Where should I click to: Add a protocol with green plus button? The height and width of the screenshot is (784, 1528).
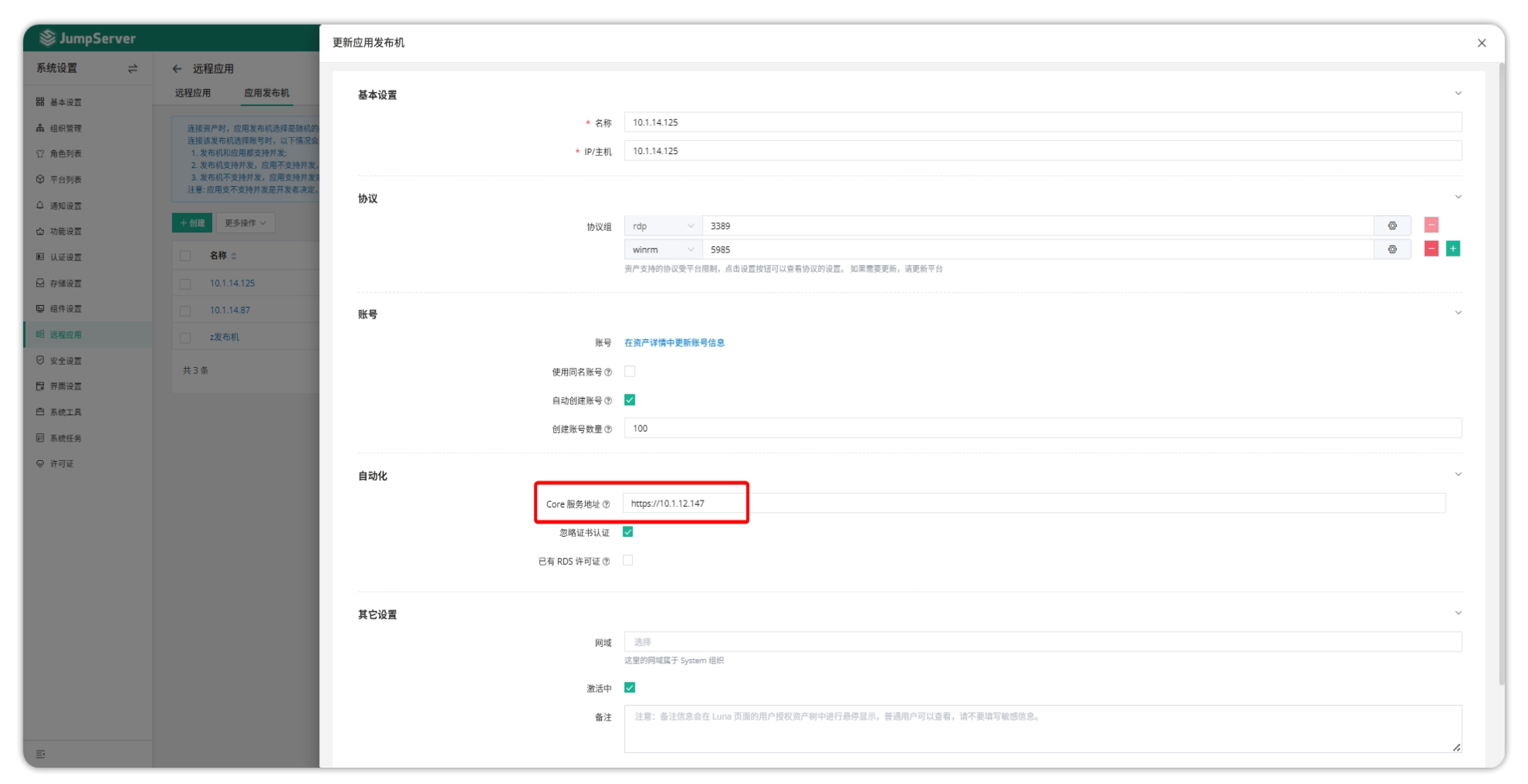pos(1453,249)
